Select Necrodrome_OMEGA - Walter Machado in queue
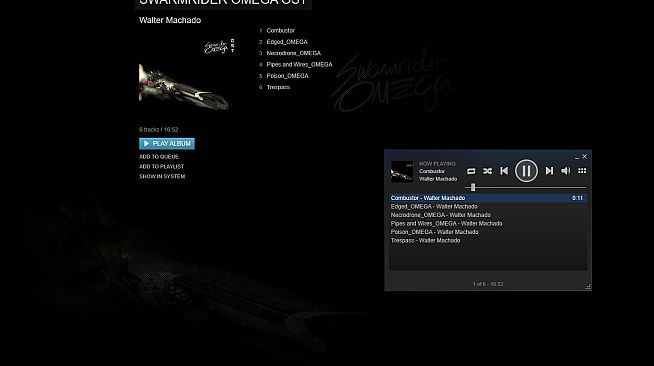 point(488,215)
